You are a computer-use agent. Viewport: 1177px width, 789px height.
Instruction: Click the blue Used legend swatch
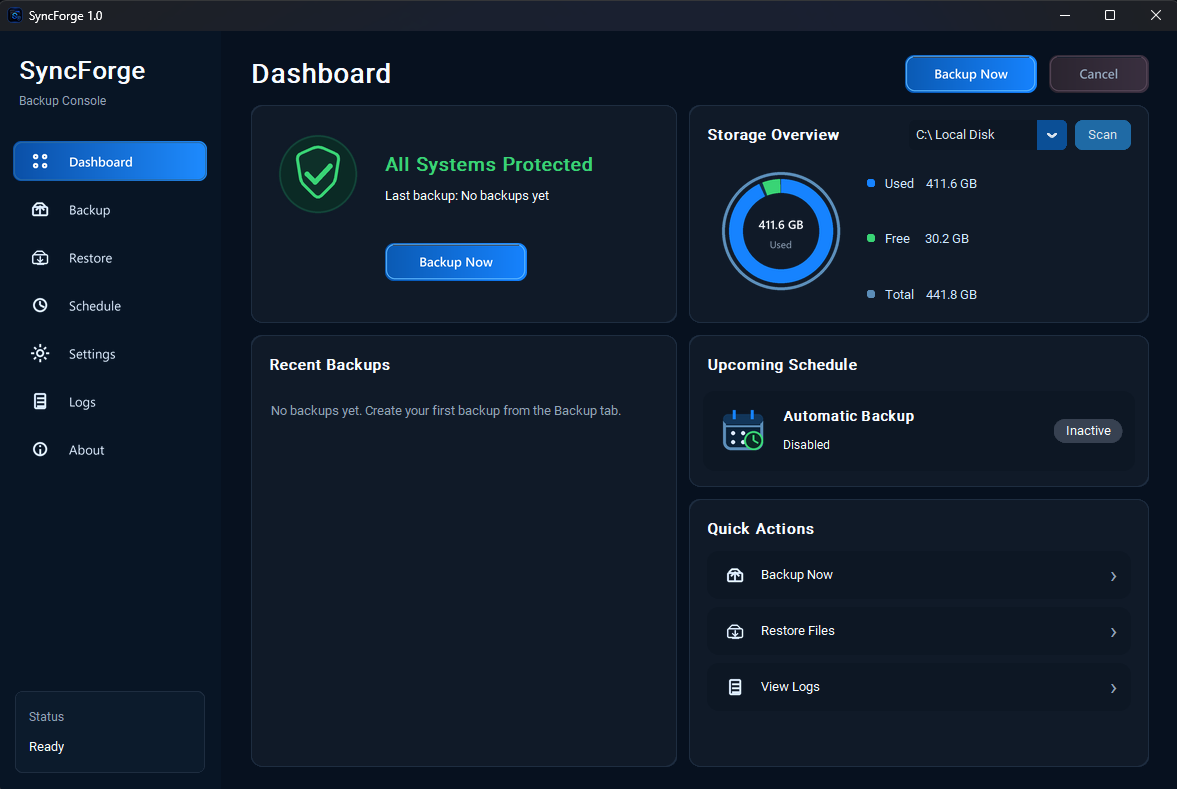tap(871, 183)
